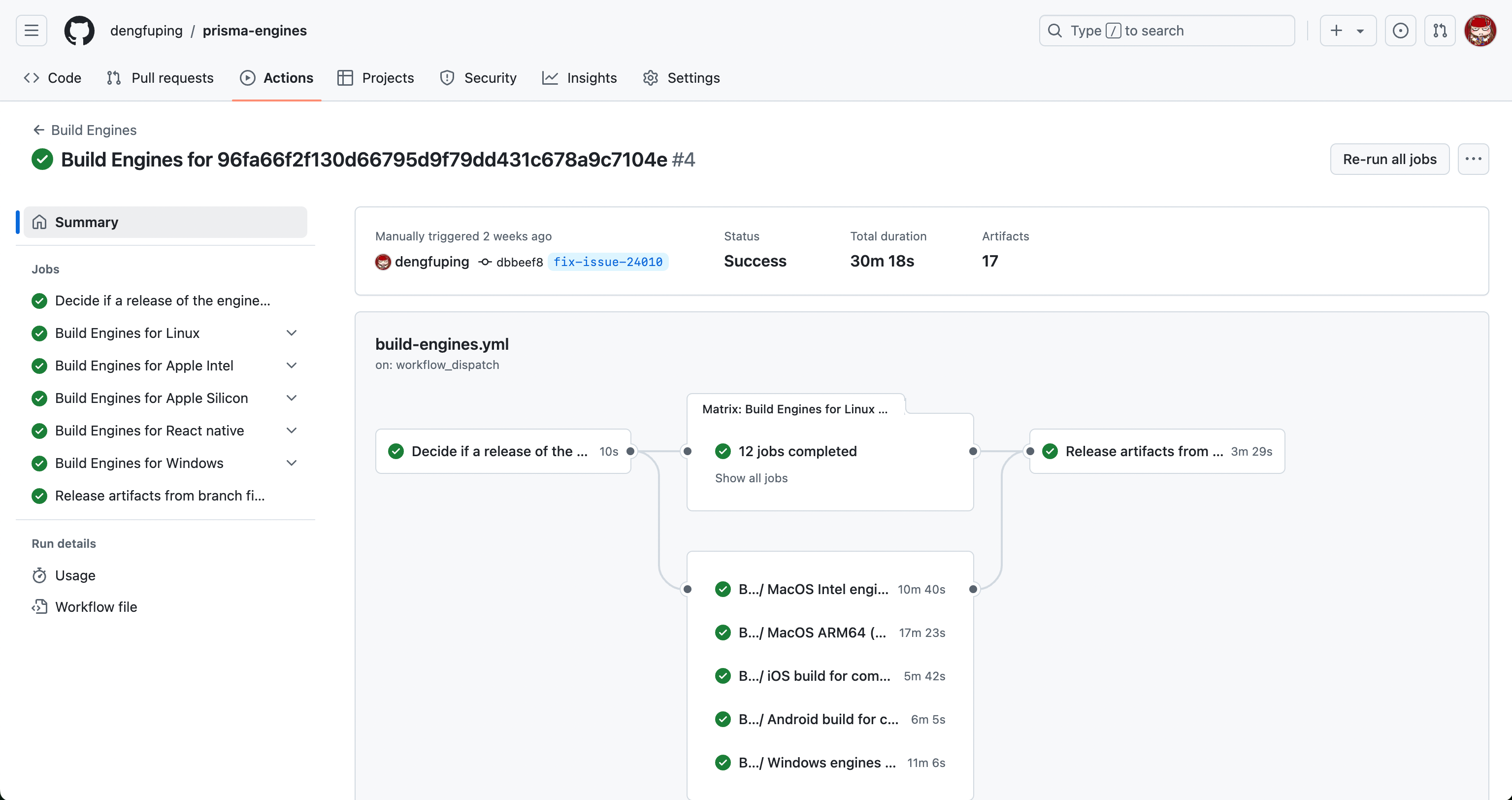Switch to the Actions tab
Viewport: 1512px width, 800px height.
pyautogui.click(x=276, y=78)
